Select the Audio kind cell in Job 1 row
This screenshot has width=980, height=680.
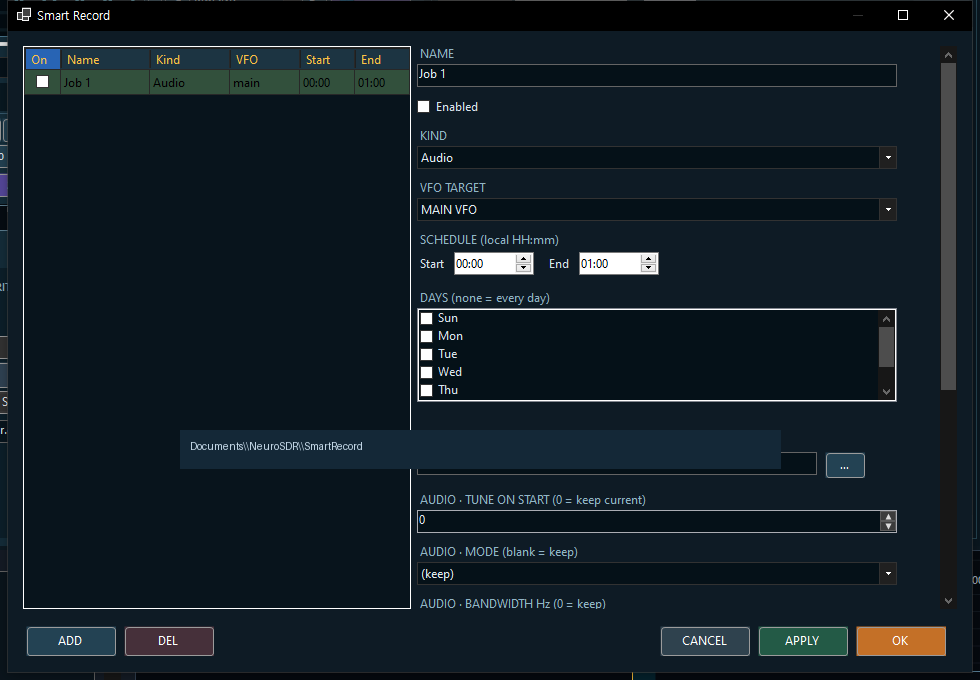[x=189, y=82]
